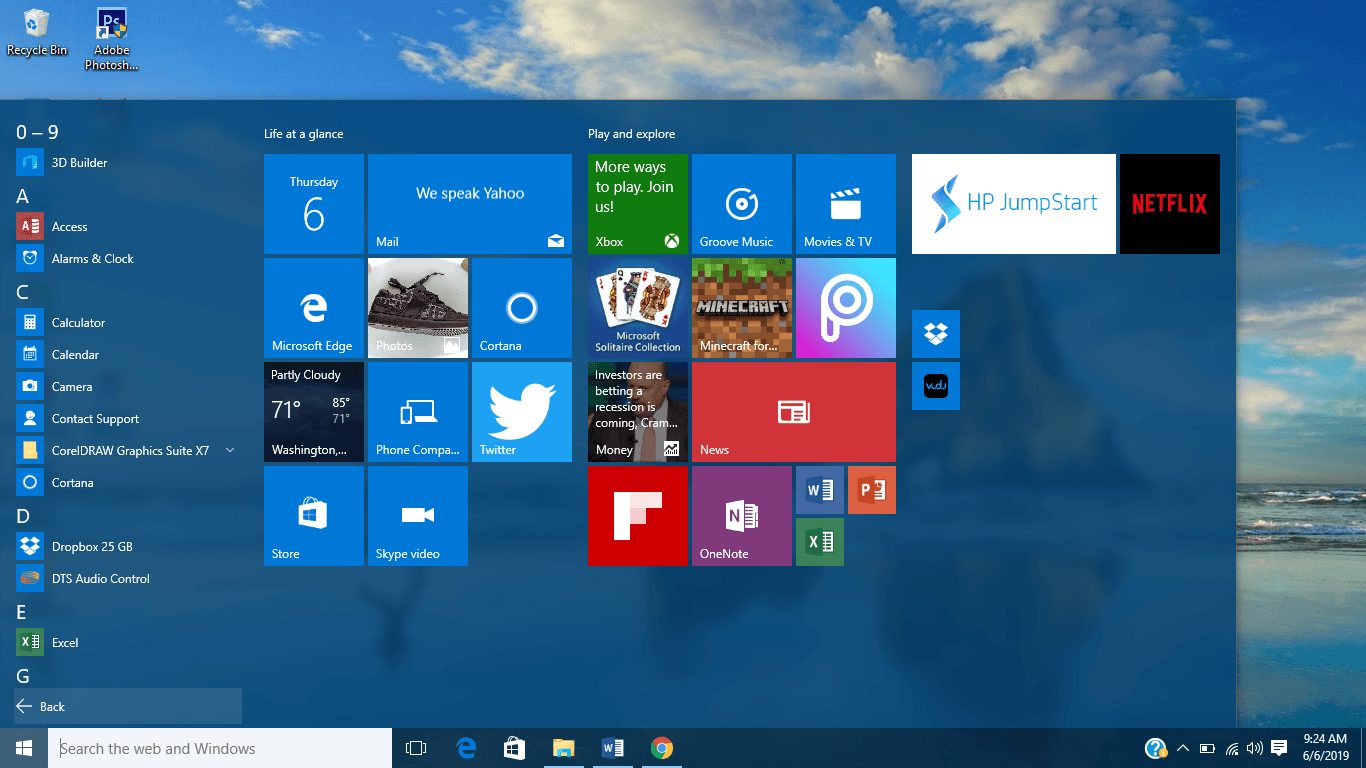Viewport: 1366px width, 768px height.
Task: Click the 'Life at a glance' group title
Action: 303,134
